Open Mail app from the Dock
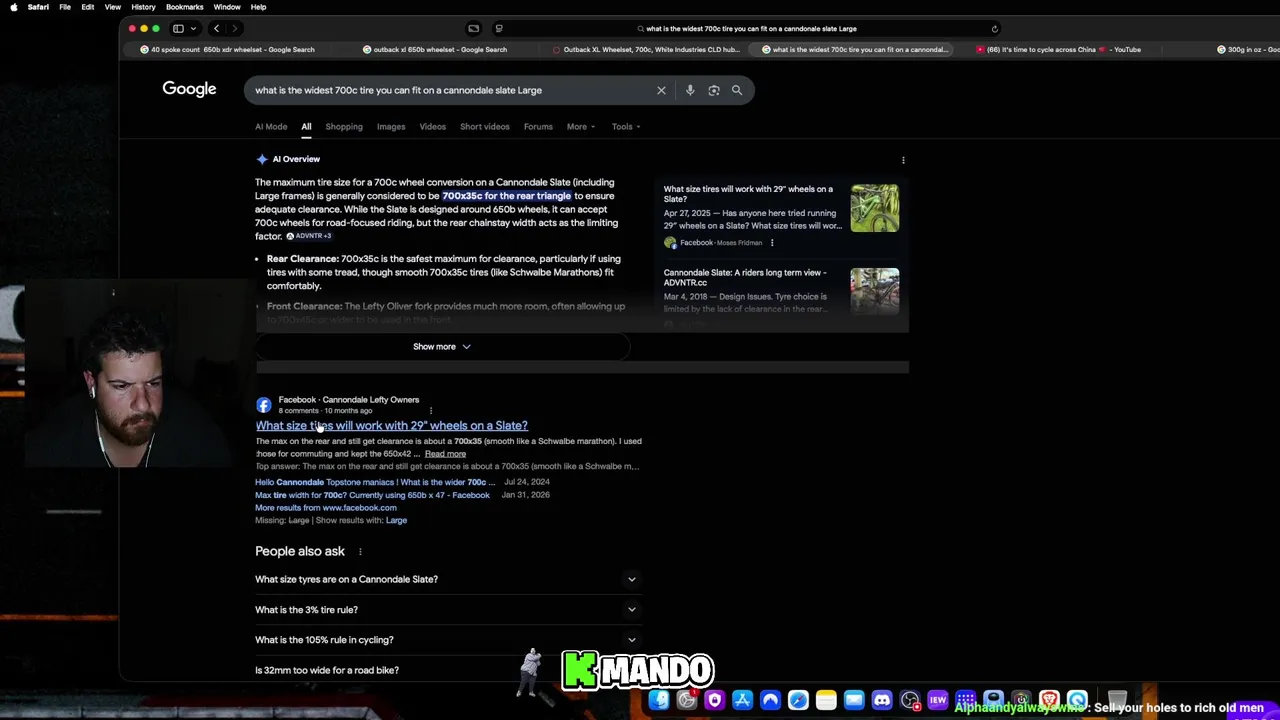Screen dimensions: 1280x720 [854, 700]
